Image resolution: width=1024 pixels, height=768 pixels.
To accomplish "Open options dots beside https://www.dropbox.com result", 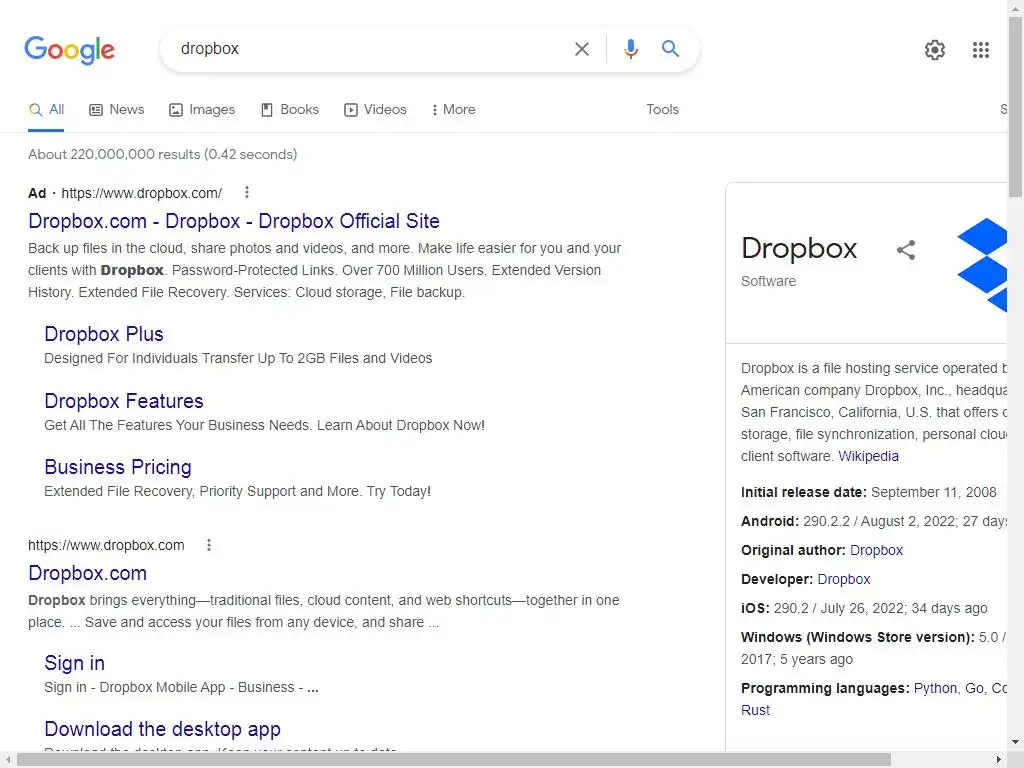I will coord(209,545).
